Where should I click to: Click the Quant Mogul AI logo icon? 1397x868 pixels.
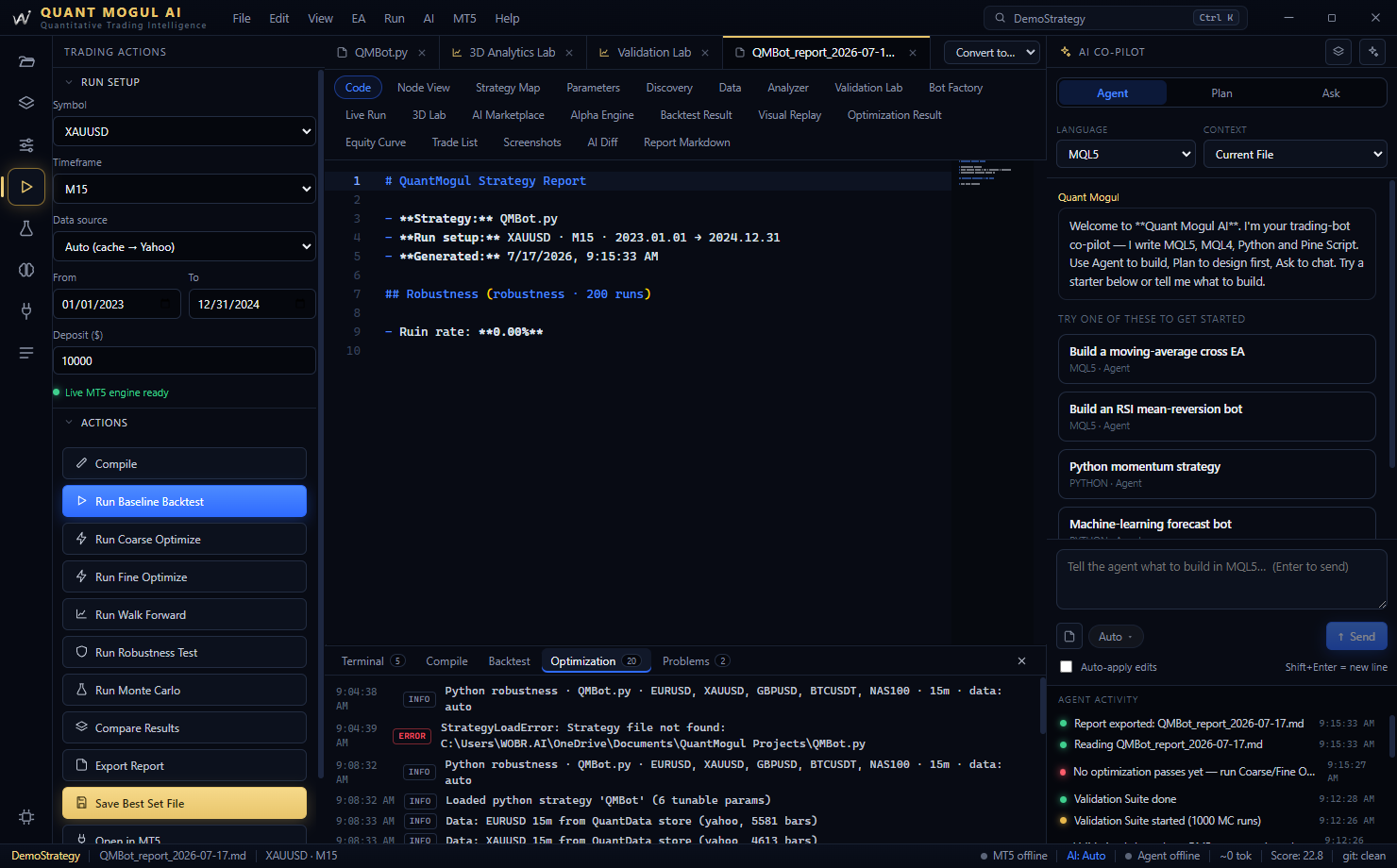pos(21,18)
